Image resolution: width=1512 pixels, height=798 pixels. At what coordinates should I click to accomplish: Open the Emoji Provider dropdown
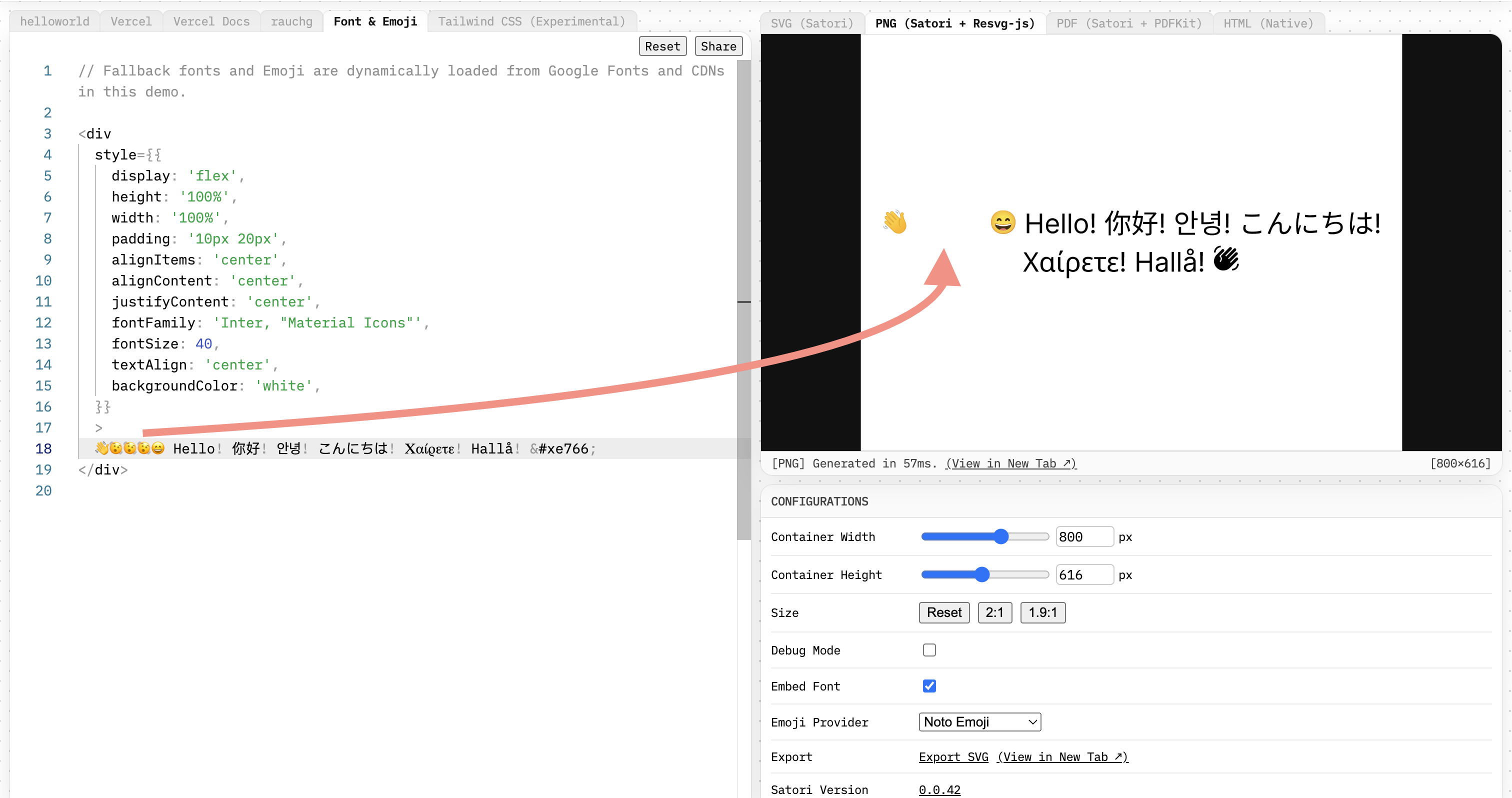(x=979, y=721)
